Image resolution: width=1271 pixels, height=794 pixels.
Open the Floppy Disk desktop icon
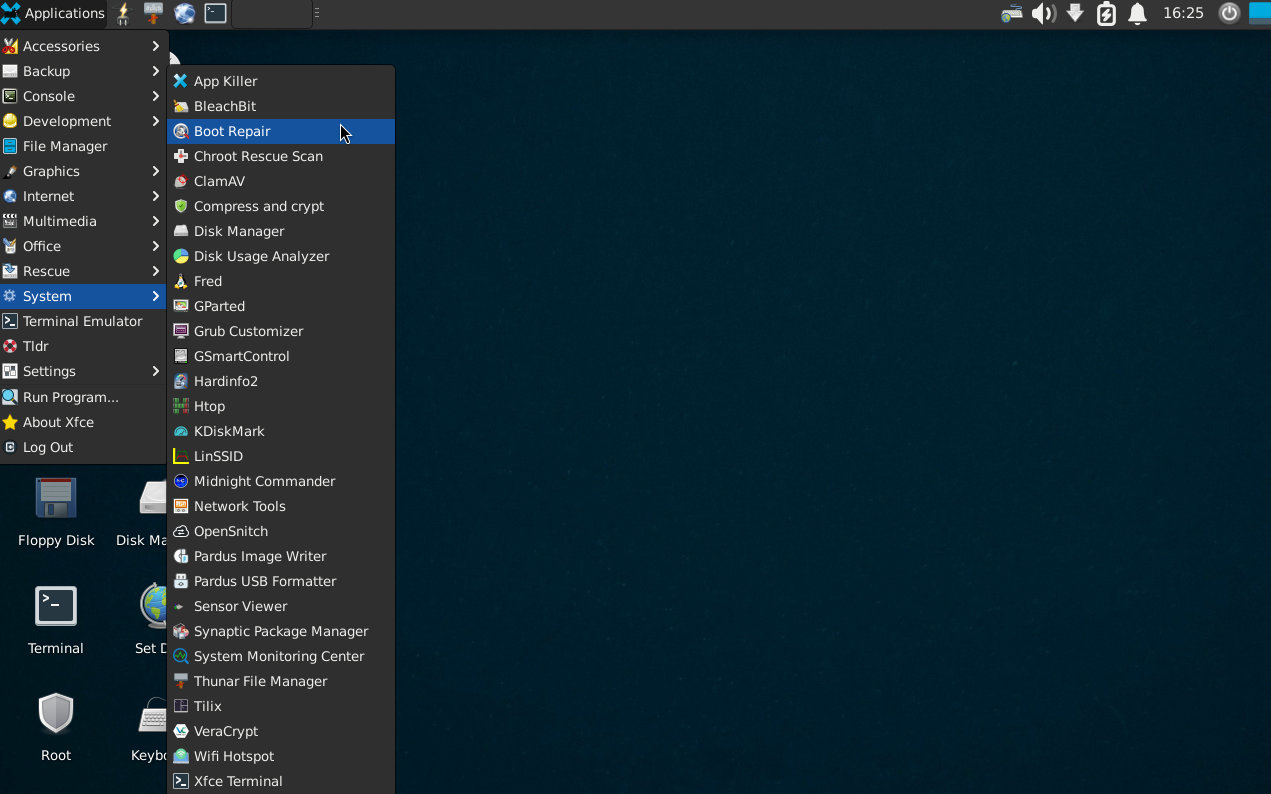click(x=56, y=498)
